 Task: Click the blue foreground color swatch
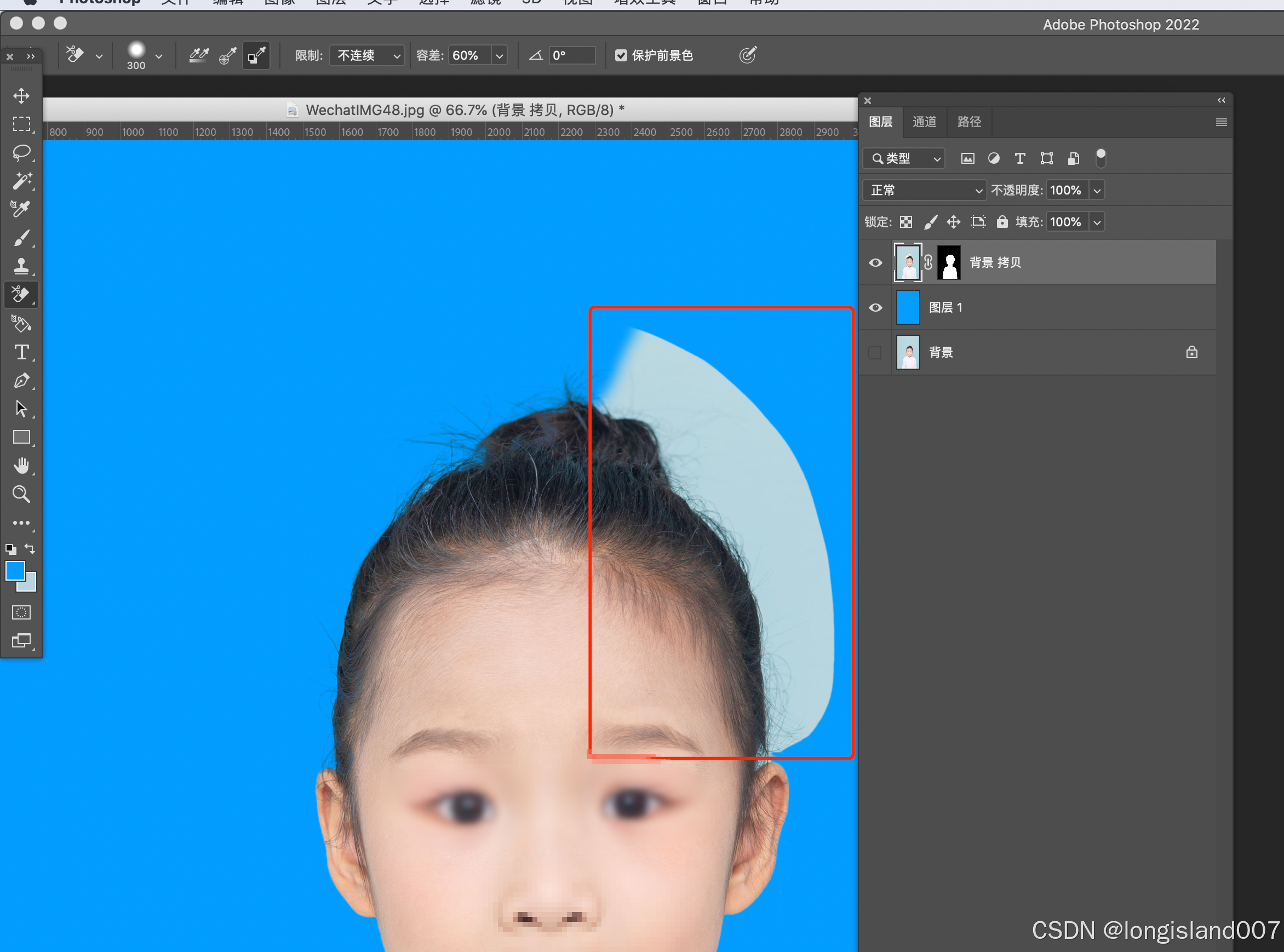tap(15, 571)
